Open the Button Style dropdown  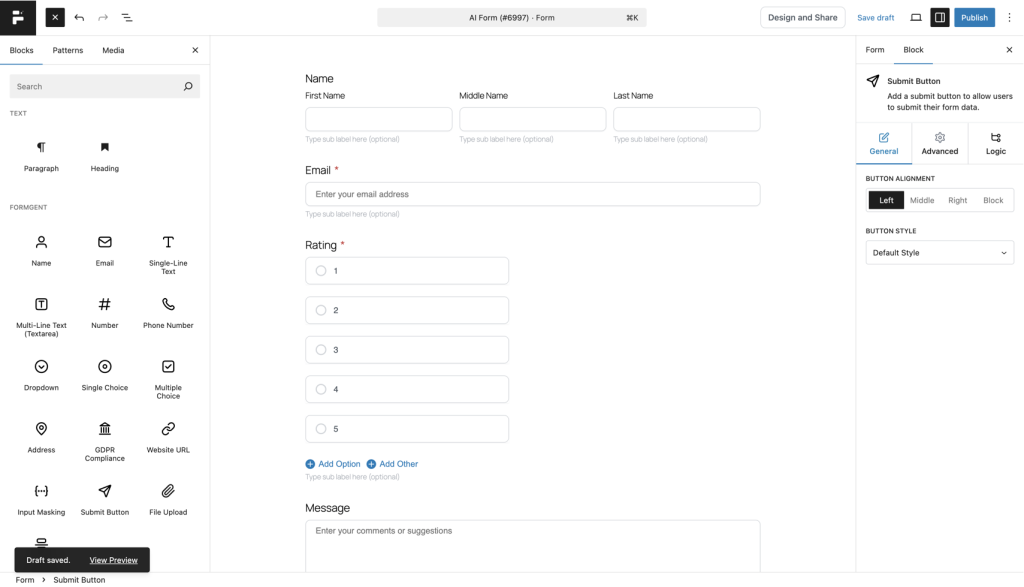pyautogui.click(x=940, y=253)
